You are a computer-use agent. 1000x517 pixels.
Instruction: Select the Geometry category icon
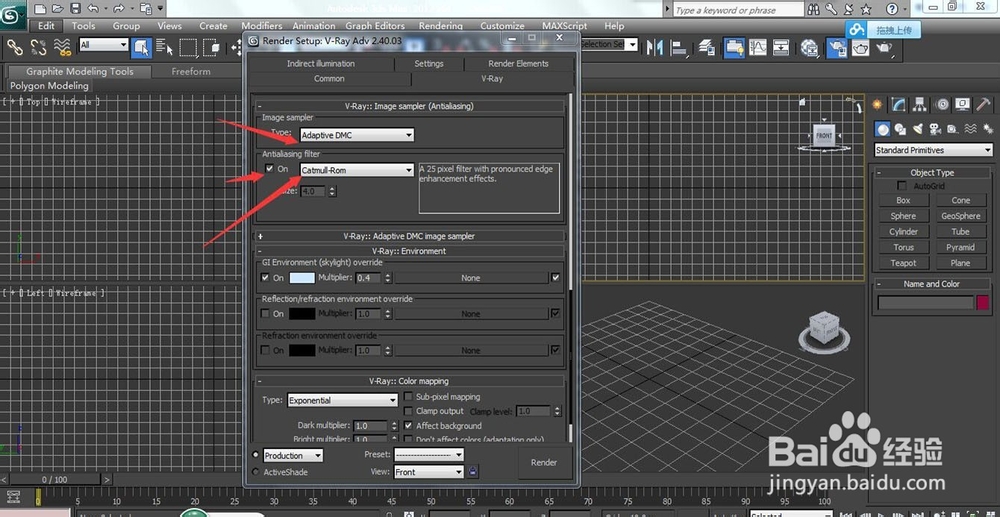[x=882, y=129]
